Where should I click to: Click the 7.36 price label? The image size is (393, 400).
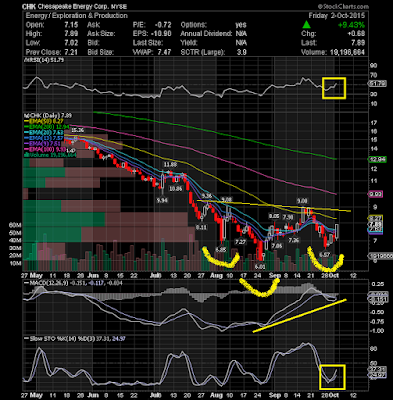(294, 240)
